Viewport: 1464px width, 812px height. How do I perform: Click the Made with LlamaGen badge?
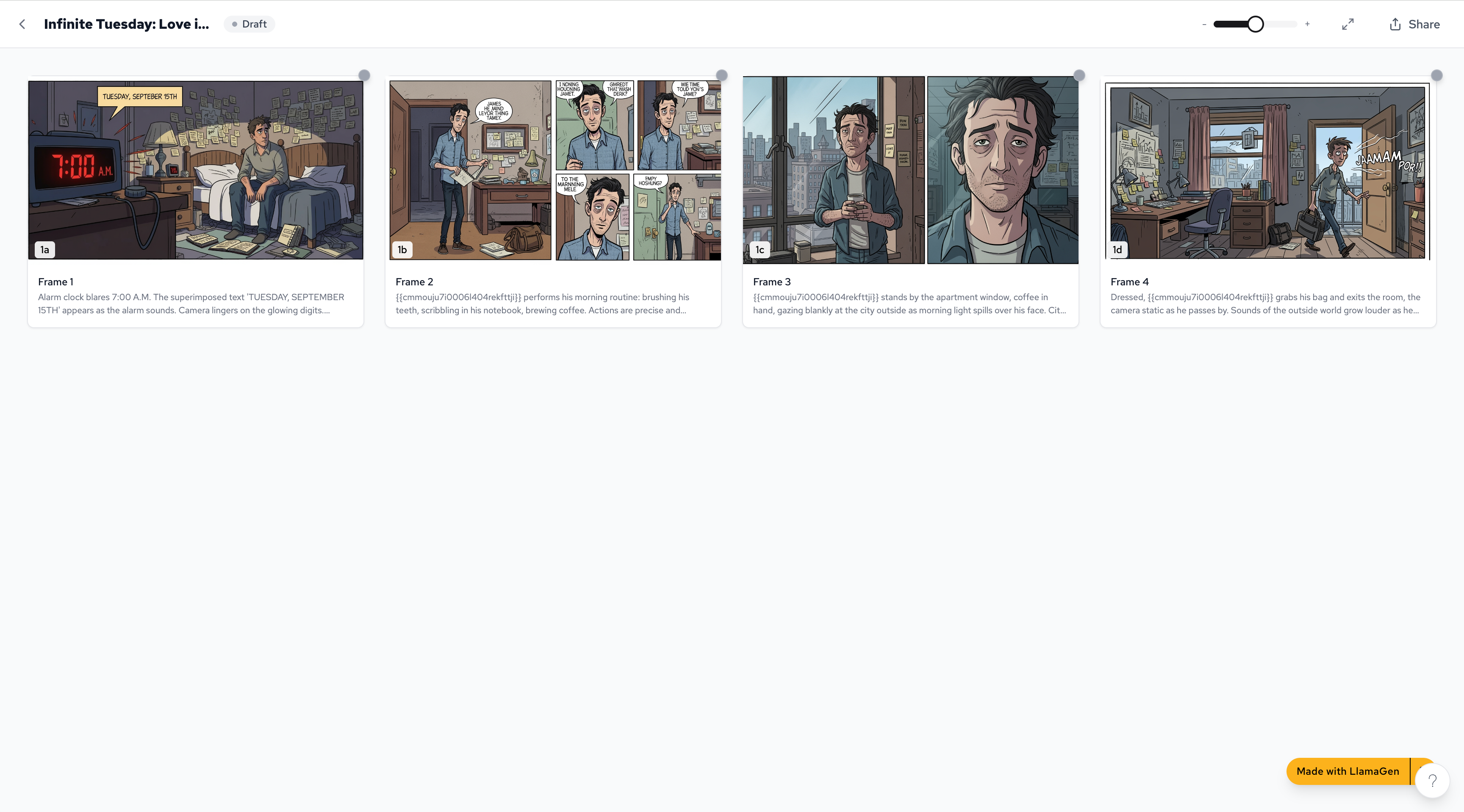tap(1348, 771)
